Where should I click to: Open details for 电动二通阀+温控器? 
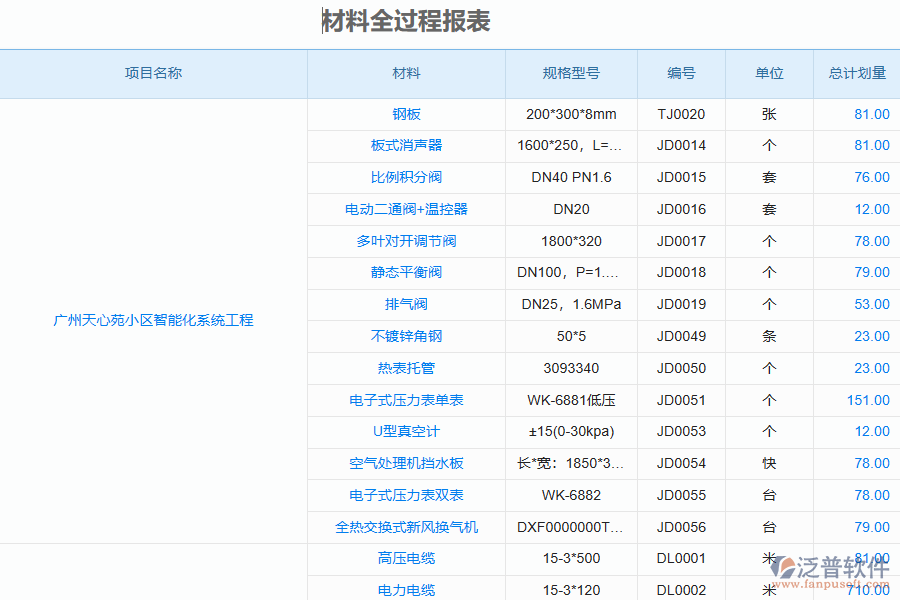coord(404,209)
